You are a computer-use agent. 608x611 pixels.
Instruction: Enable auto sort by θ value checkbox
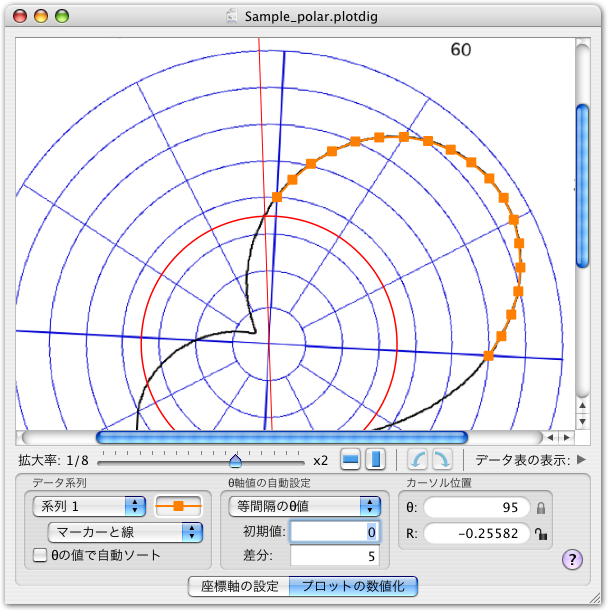pos(40,555)
